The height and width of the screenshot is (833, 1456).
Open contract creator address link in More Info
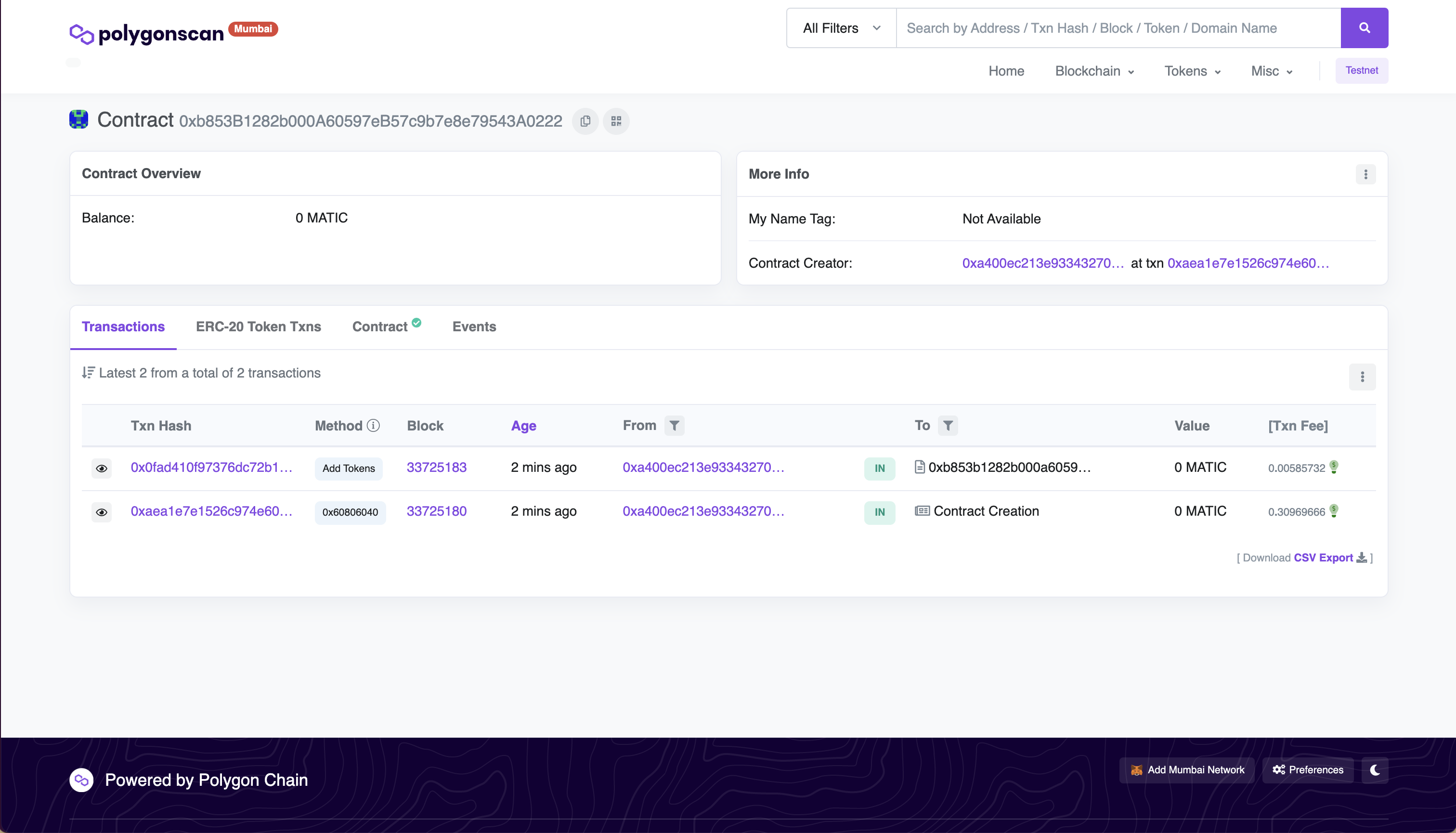[x=1042, y=263]
